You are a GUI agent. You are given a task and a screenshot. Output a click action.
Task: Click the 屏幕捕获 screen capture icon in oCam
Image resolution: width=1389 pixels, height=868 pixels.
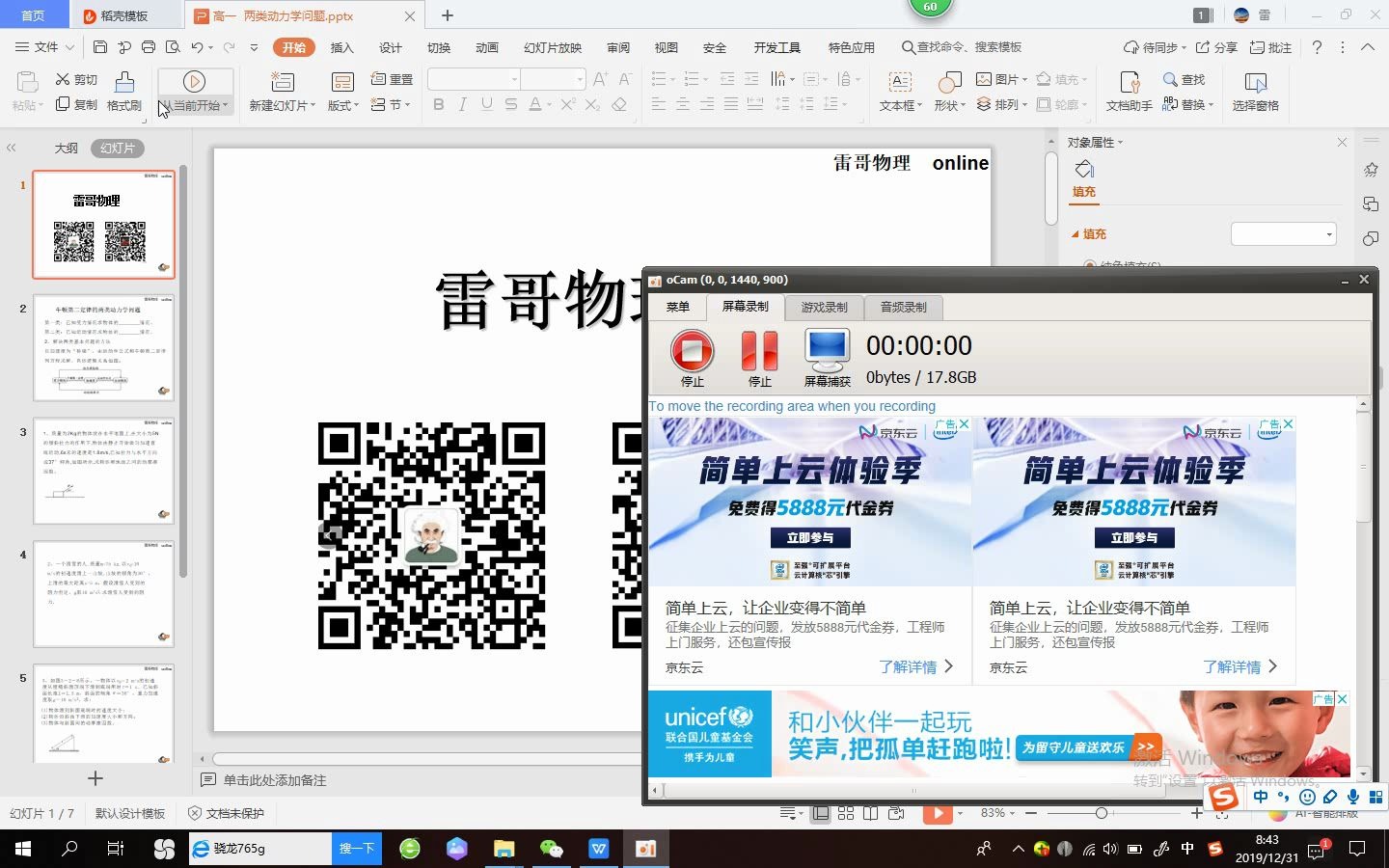pyautogui.click(x=827, y=354)
